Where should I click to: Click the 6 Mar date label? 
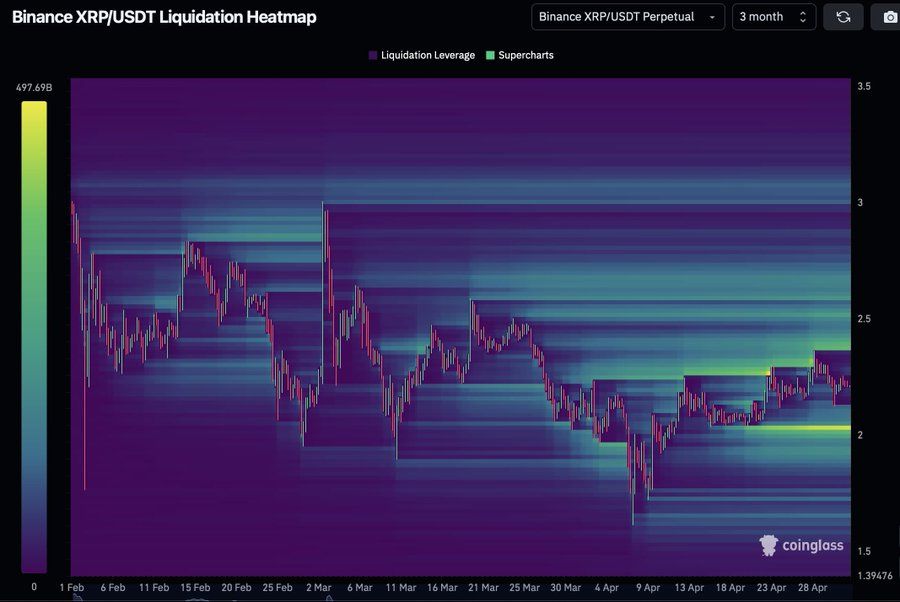(x=360, y=588)
